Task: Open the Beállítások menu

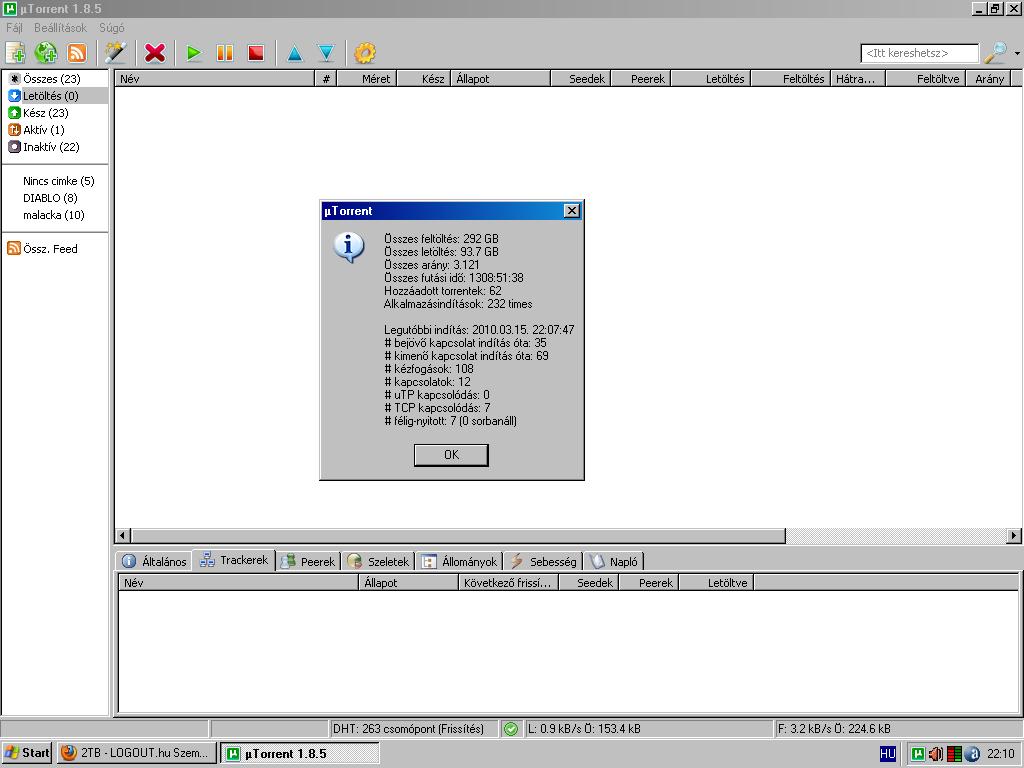Action: [60, 27]
